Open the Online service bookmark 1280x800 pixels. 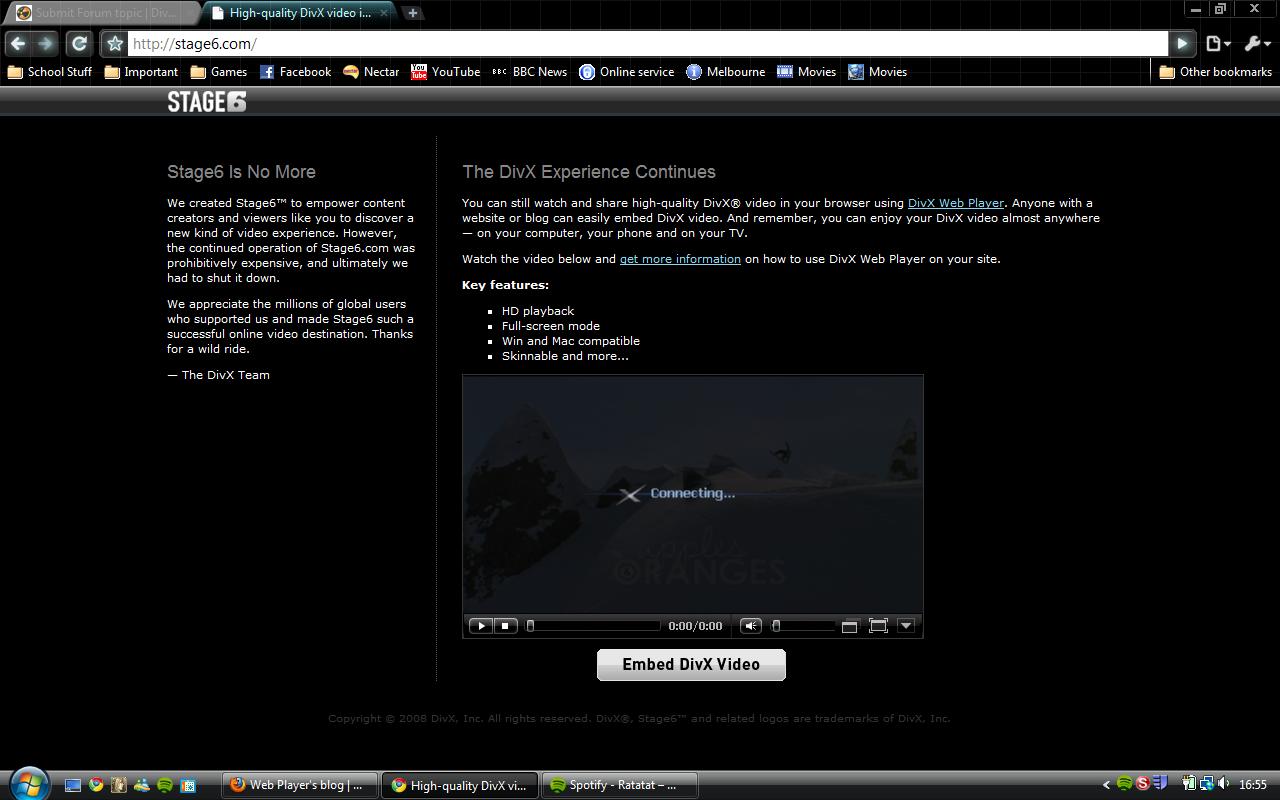pyautogui.click(x=627, y=72)
